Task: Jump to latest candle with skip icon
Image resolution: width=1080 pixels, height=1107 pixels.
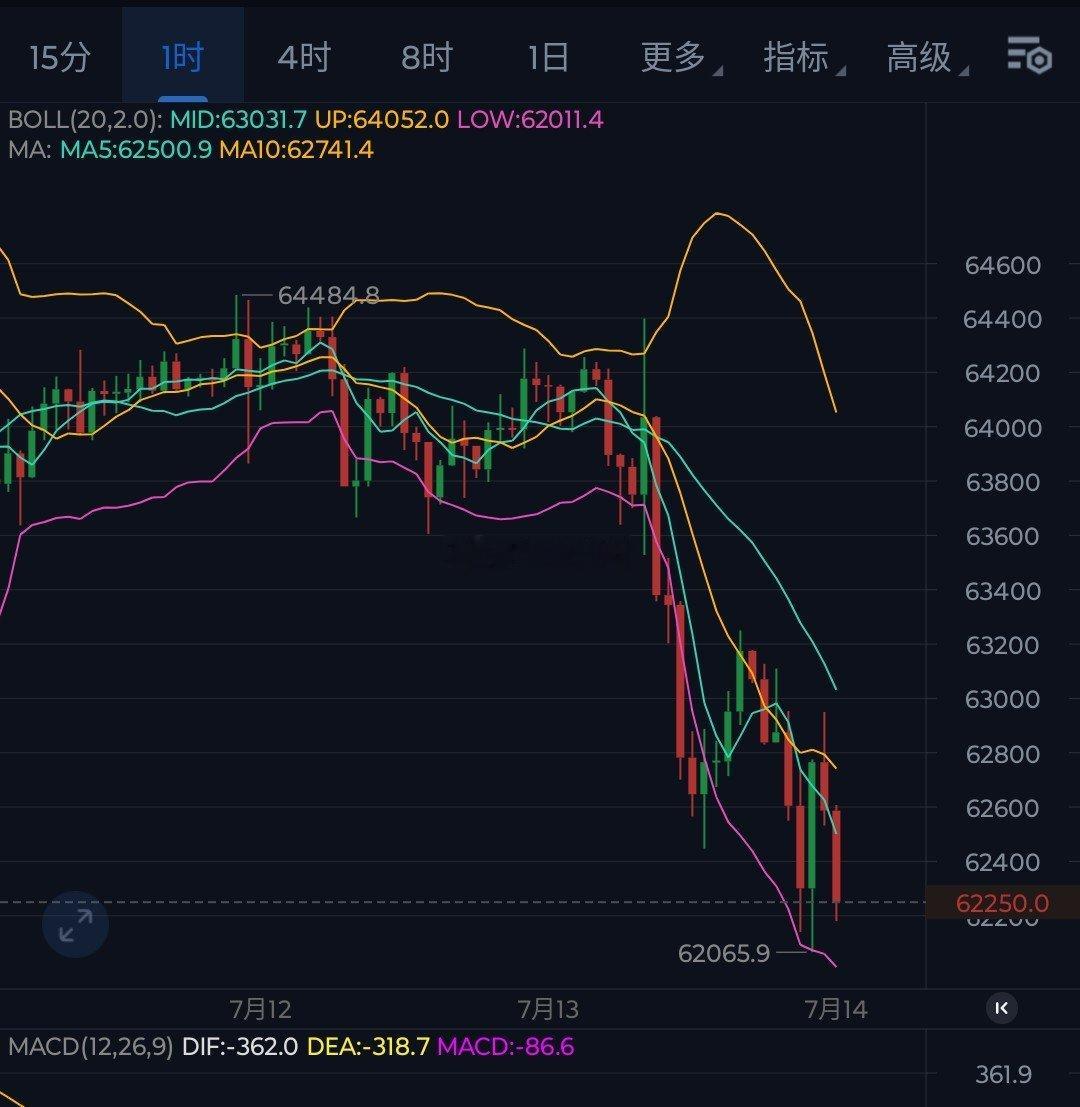Action: pyautogui.click(x=1002, y=1008)
